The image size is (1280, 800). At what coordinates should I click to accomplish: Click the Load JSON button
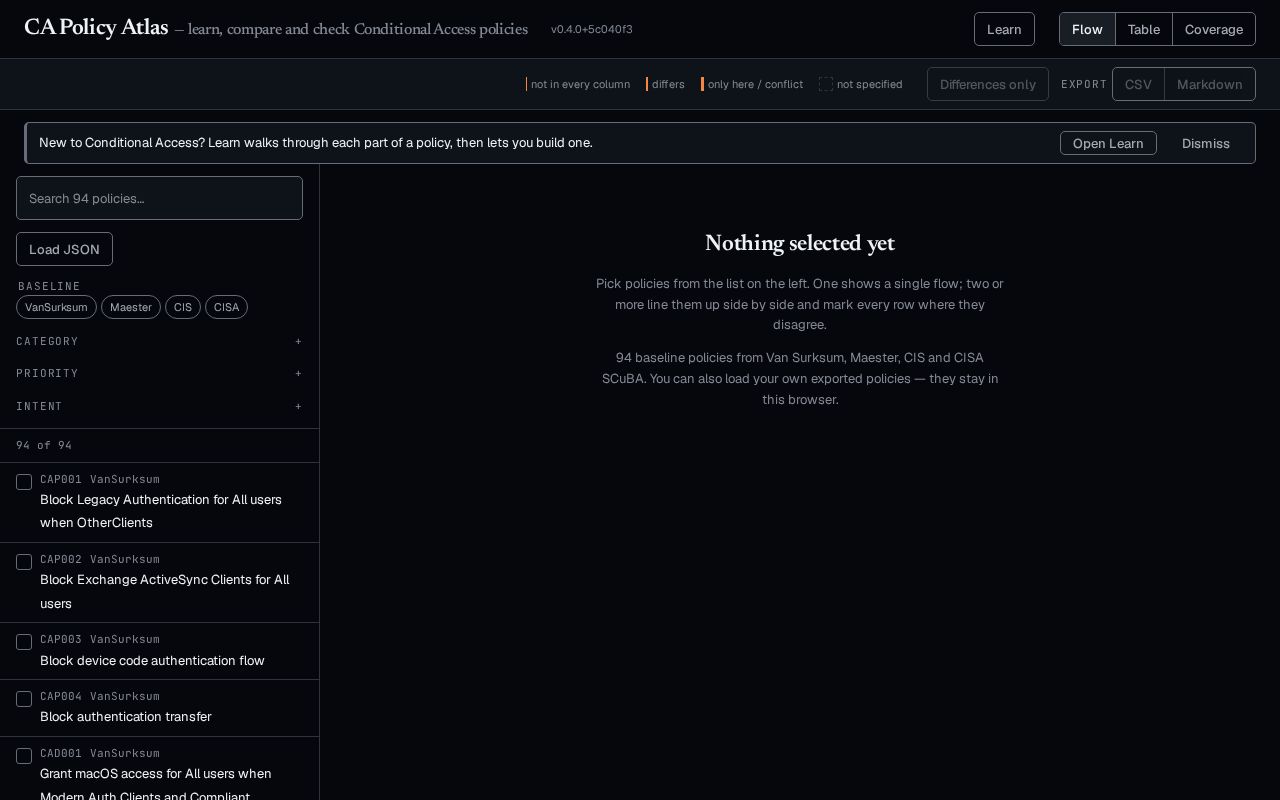(64, 249)
